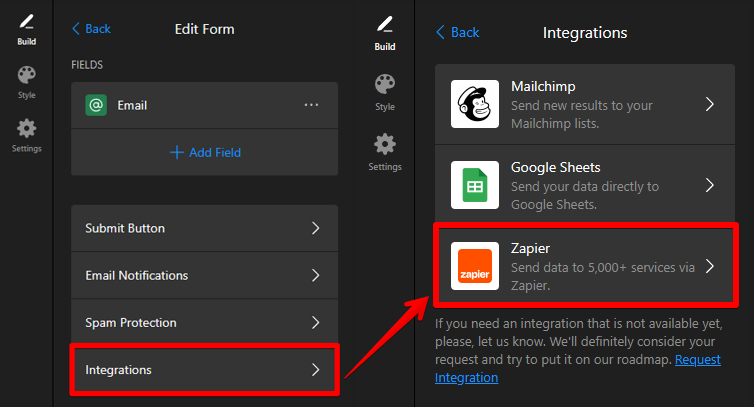Add a new field to the form
Viewport: 754px width, 407px height.
[205, 153]
